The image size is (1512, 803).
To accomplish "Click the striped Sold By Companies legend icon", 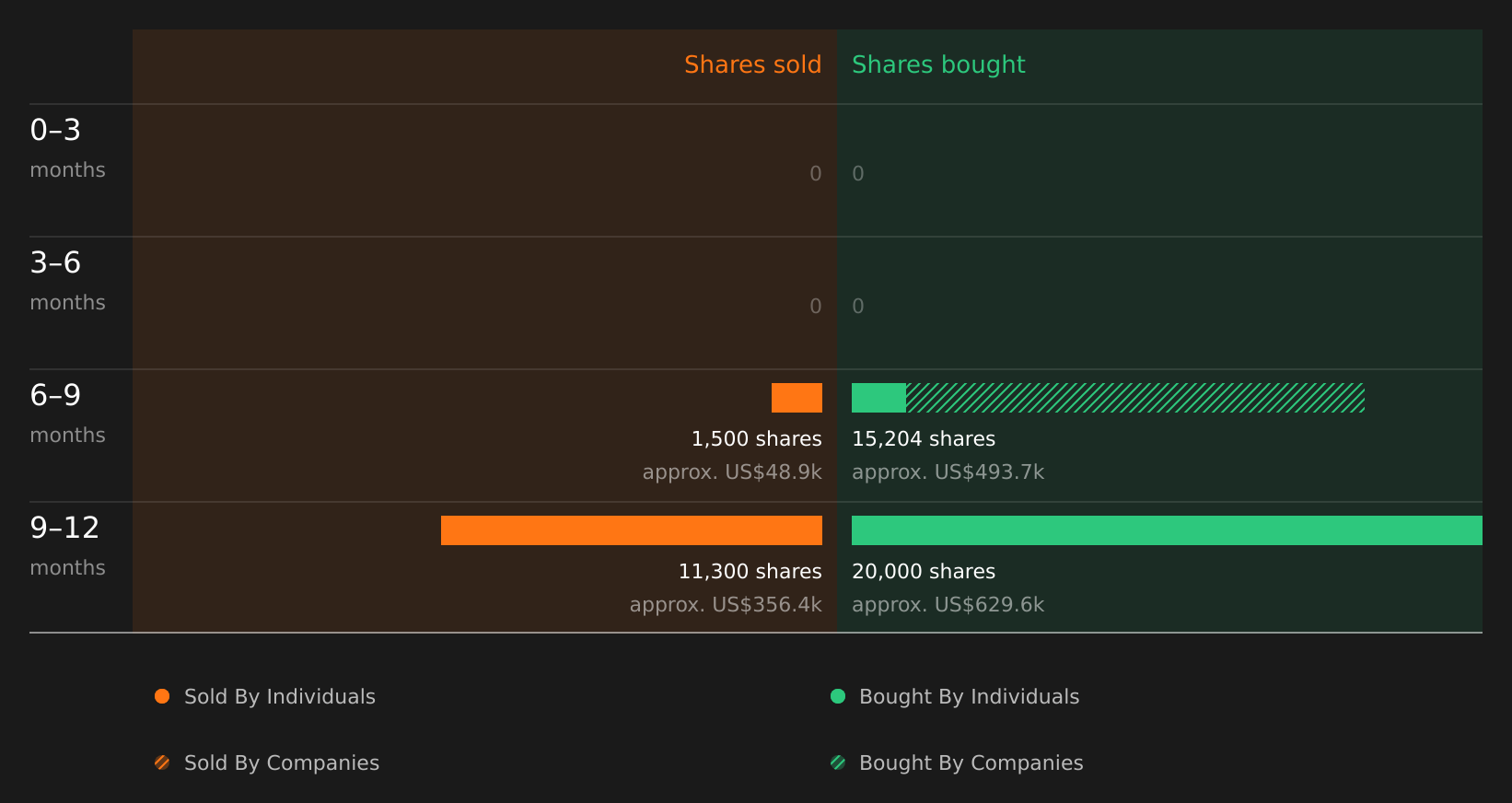I will (x=162, y=762).
